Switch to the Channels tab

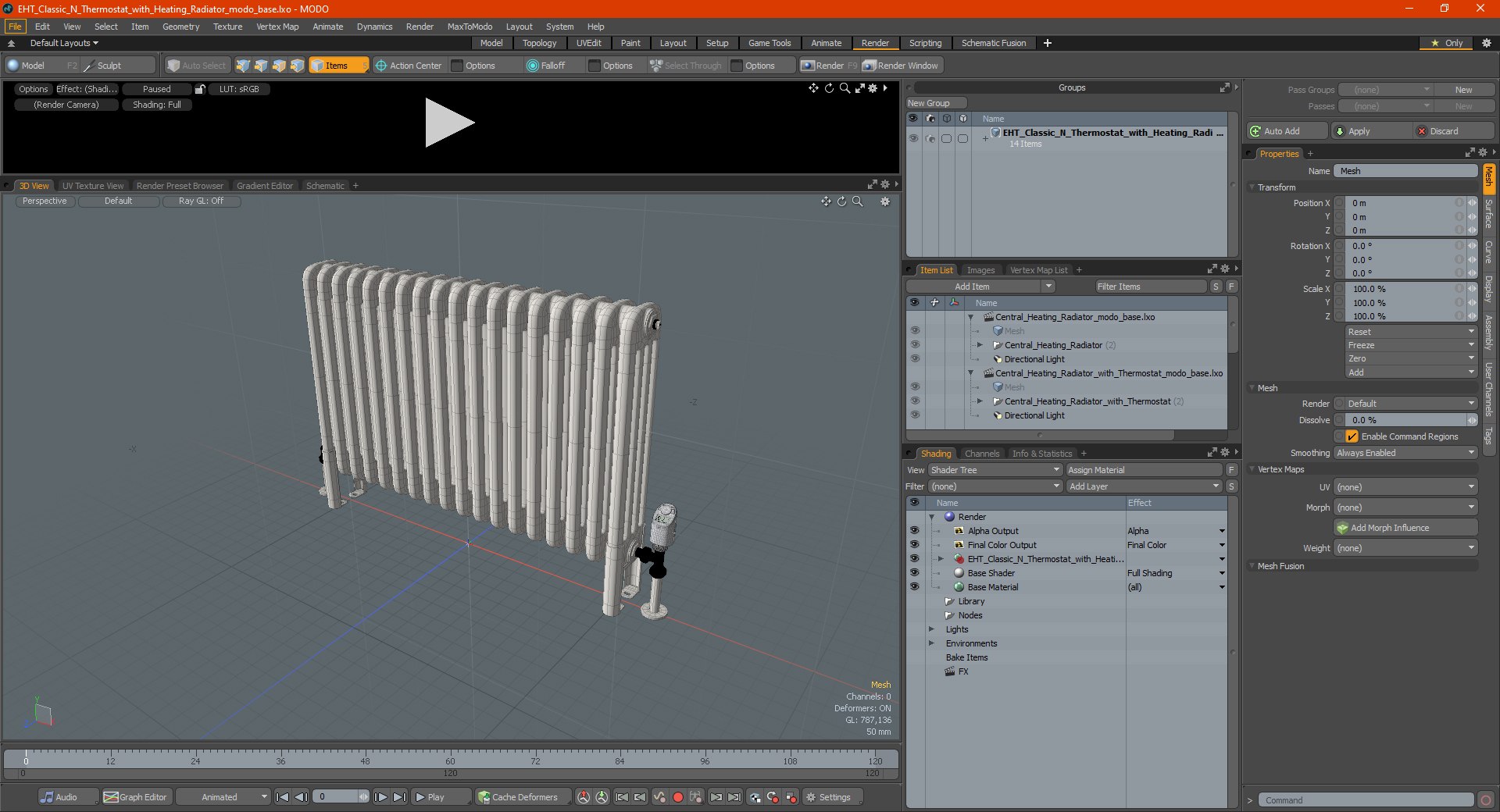pyautogui.click(x=981, y=454)
